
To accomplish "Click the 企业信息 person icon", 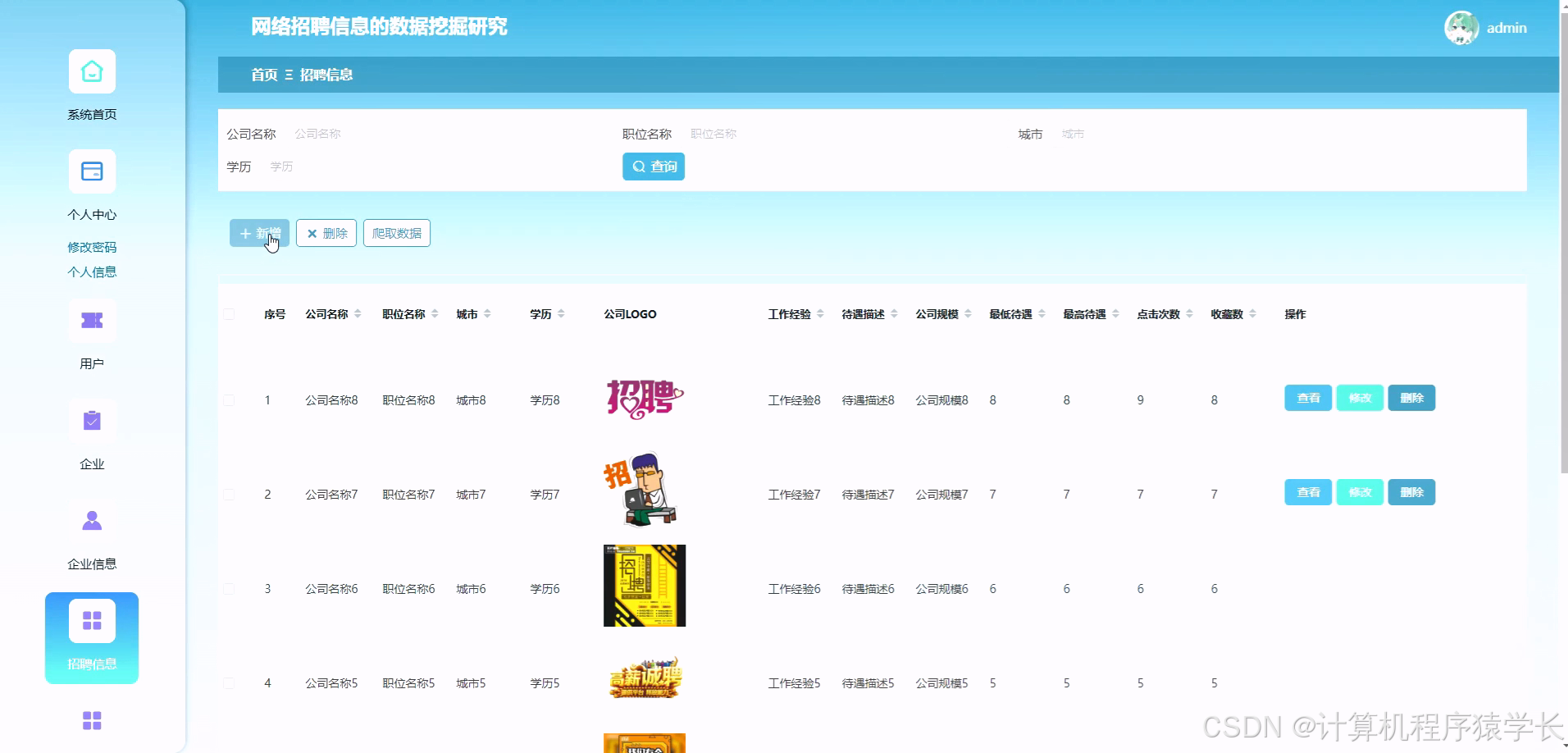I will click(91, 520).
